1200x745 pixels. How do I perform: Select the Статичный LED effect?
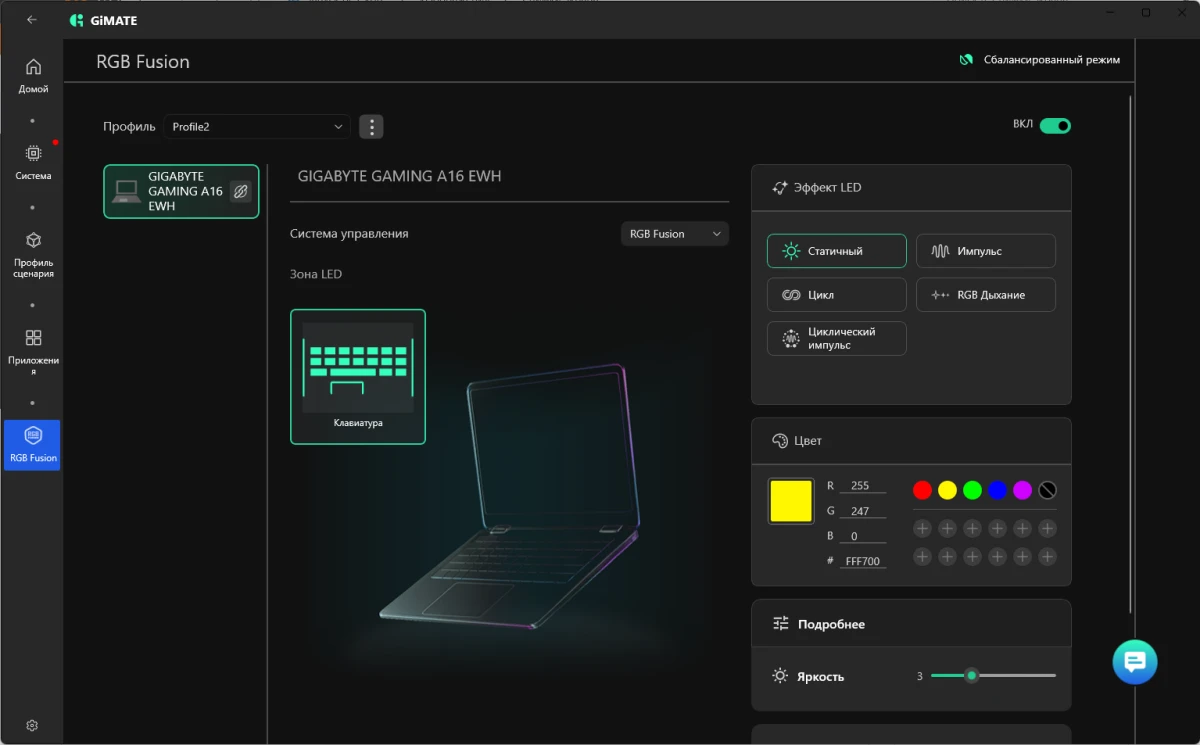click(x=837, y=251)
